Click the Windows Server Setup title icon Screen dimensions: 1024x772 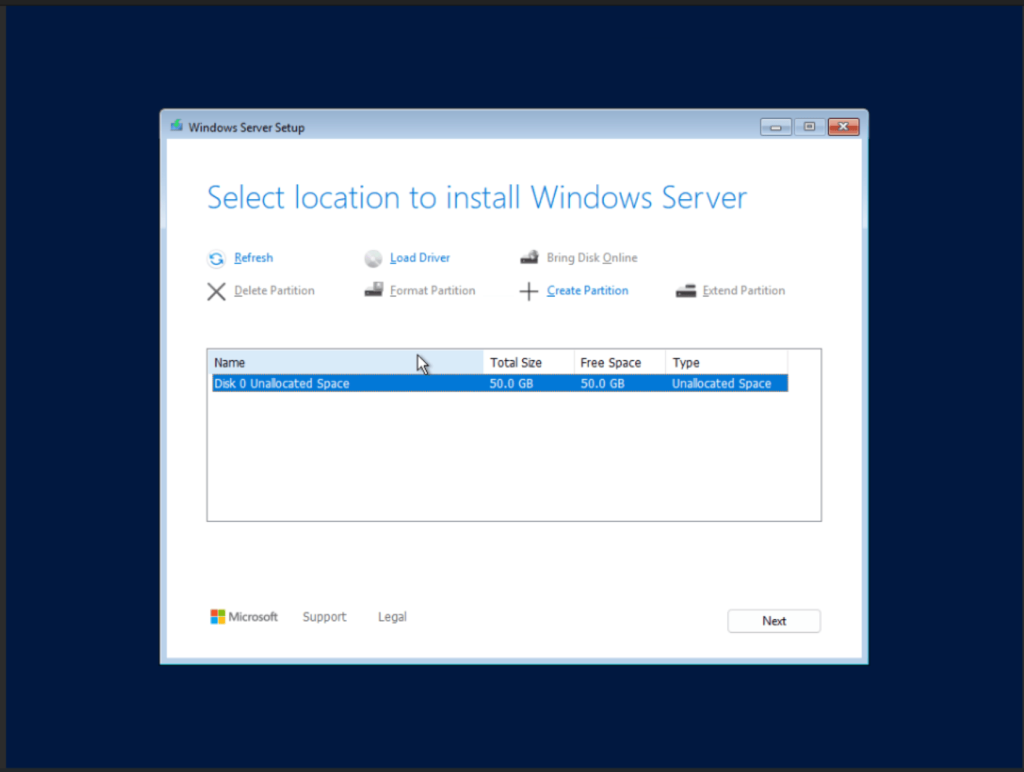pos(176,126)
